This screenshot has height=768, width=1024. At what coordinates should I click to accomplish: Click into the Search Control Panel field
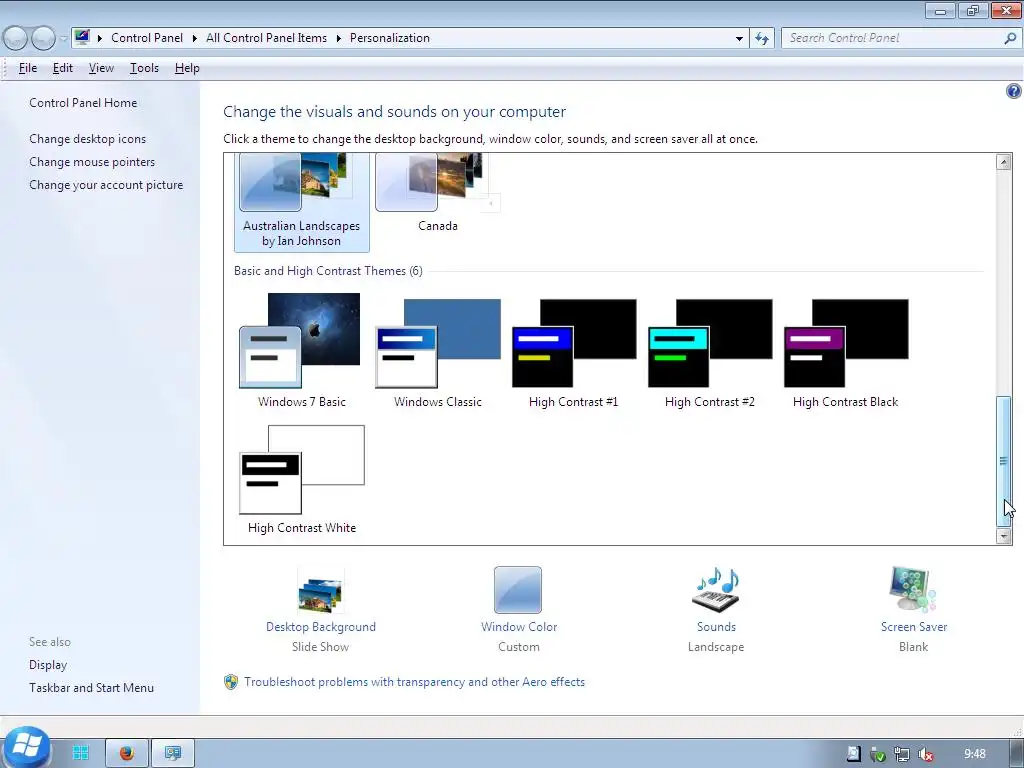pyautogui.click(x=891, y=38)
